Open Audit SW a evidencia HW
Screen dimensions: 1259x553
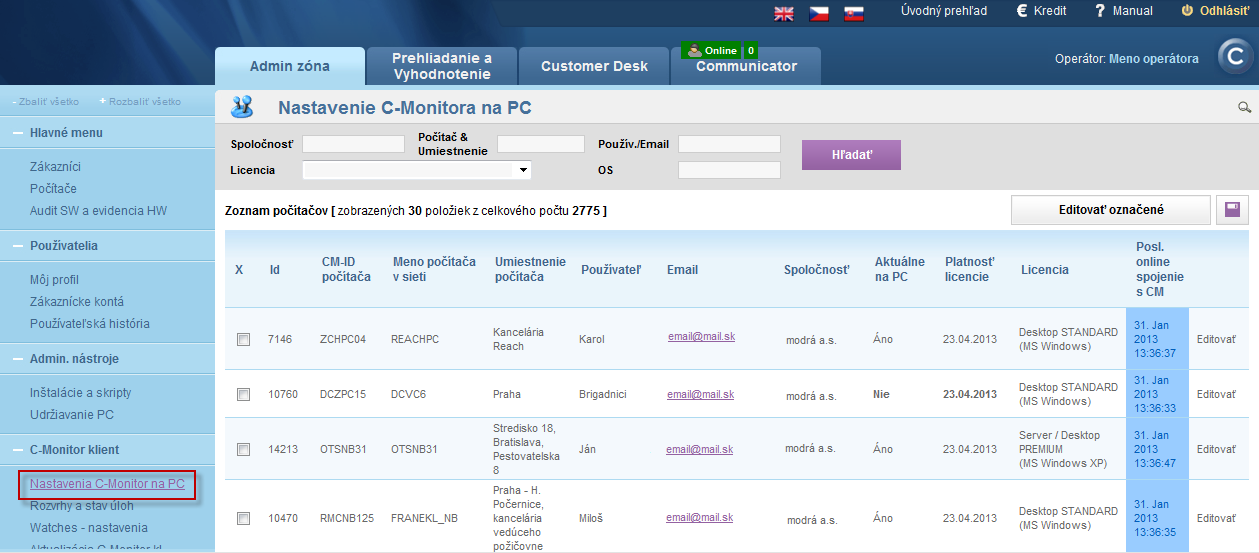coord(98,211)
